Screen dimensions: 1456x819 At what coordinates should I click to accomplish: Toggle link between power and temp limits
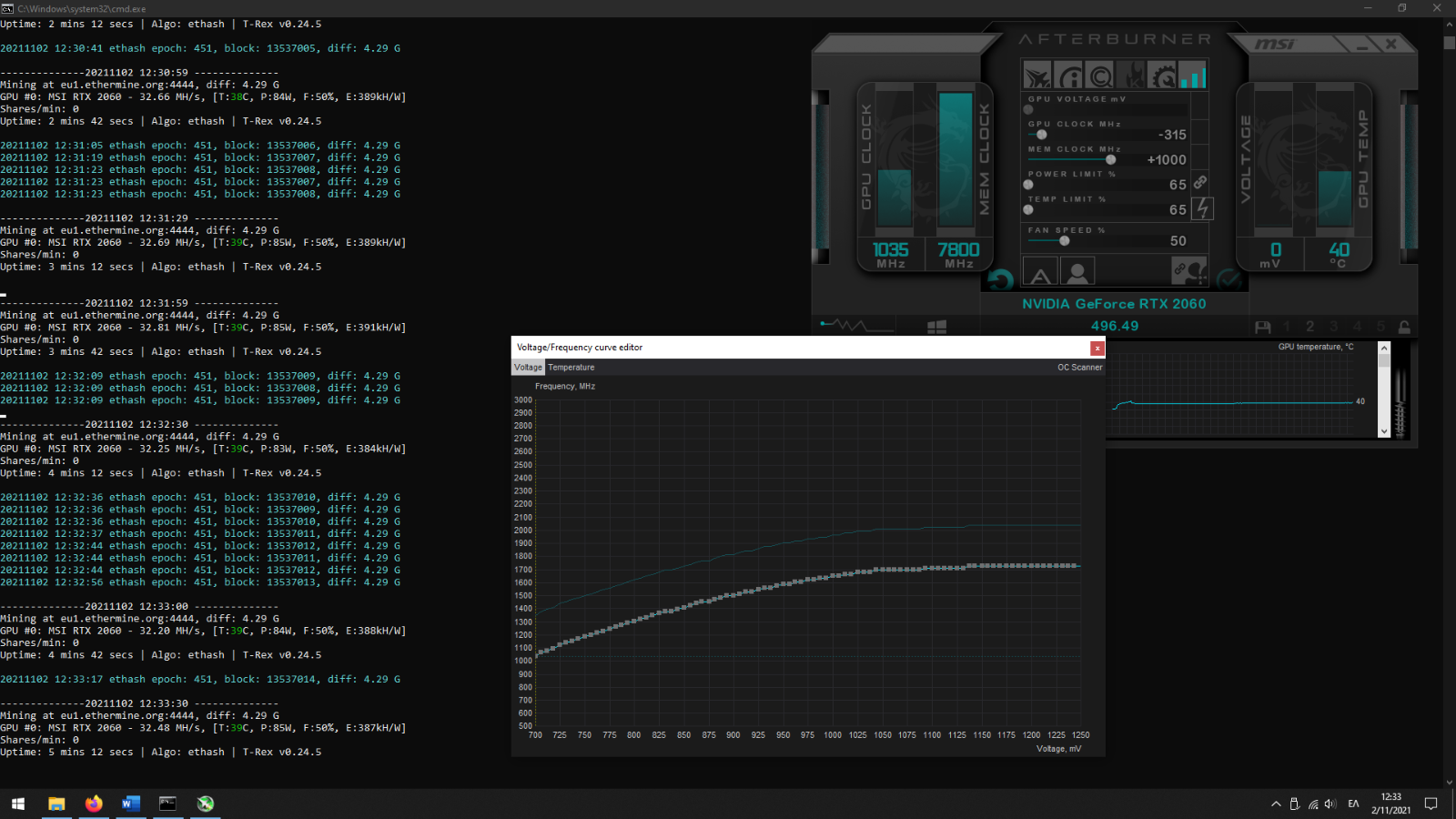coord(1200,183)
